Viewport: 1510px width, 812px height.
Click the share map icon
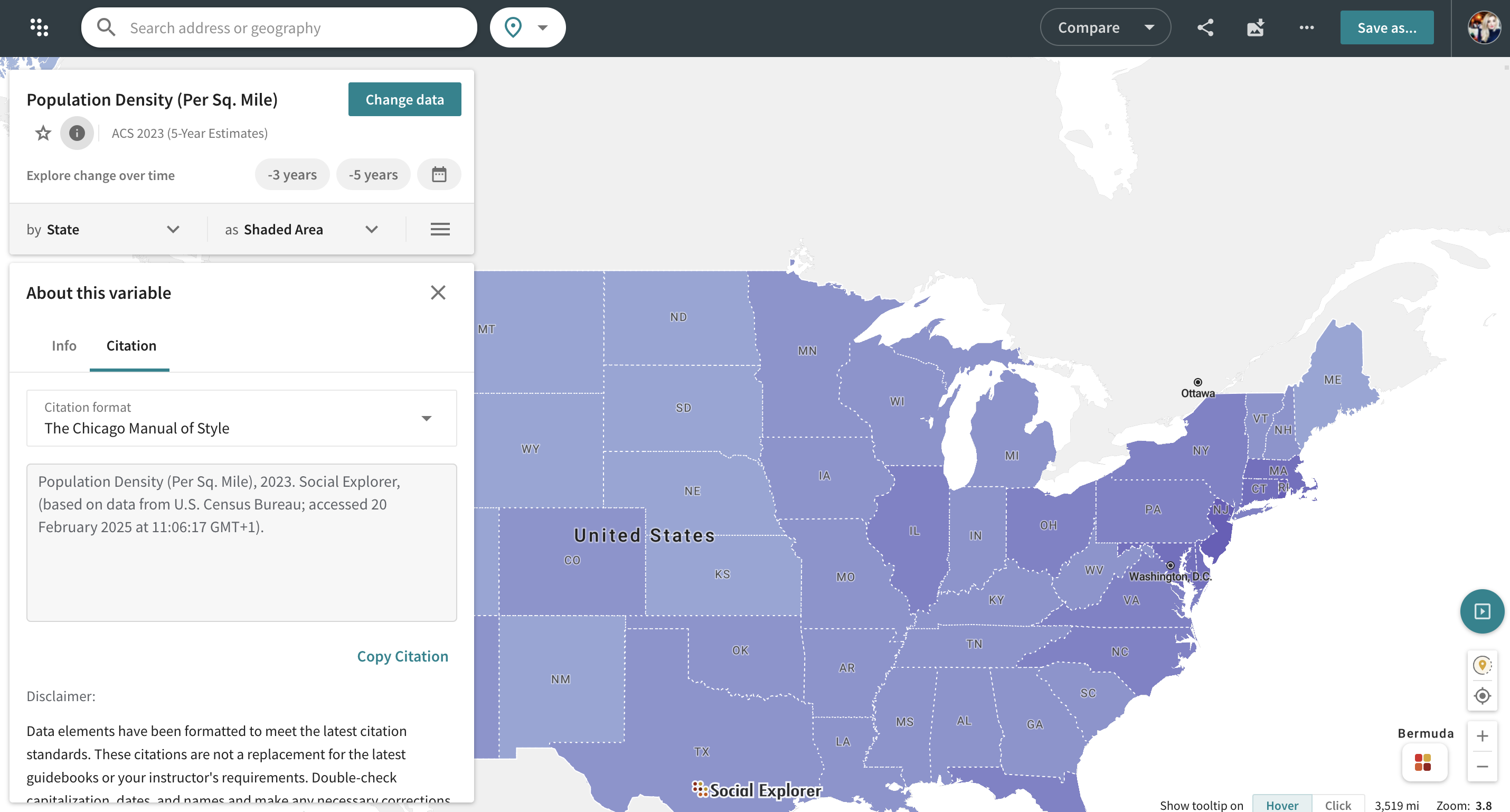pos(1205,27)
